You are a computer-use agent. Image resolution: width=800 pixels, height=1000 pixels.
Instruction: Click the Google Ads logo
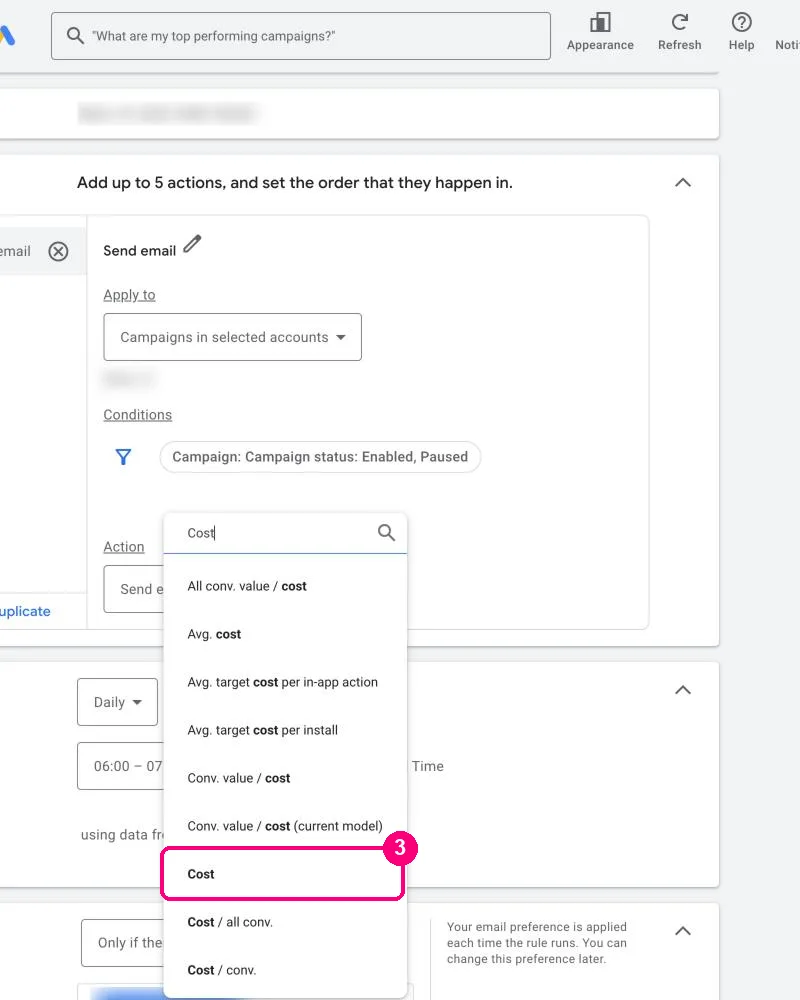(7, 35)
